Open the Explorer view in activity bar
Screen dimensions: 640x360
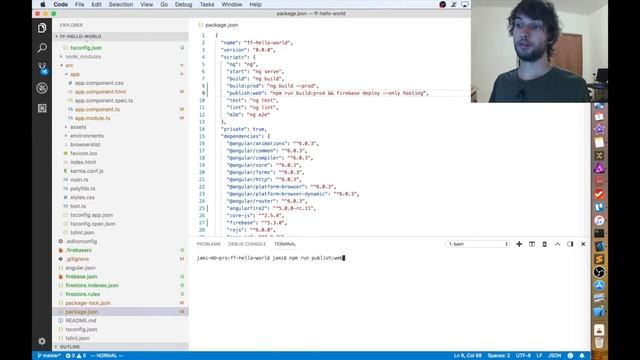(x=42, y=28)
